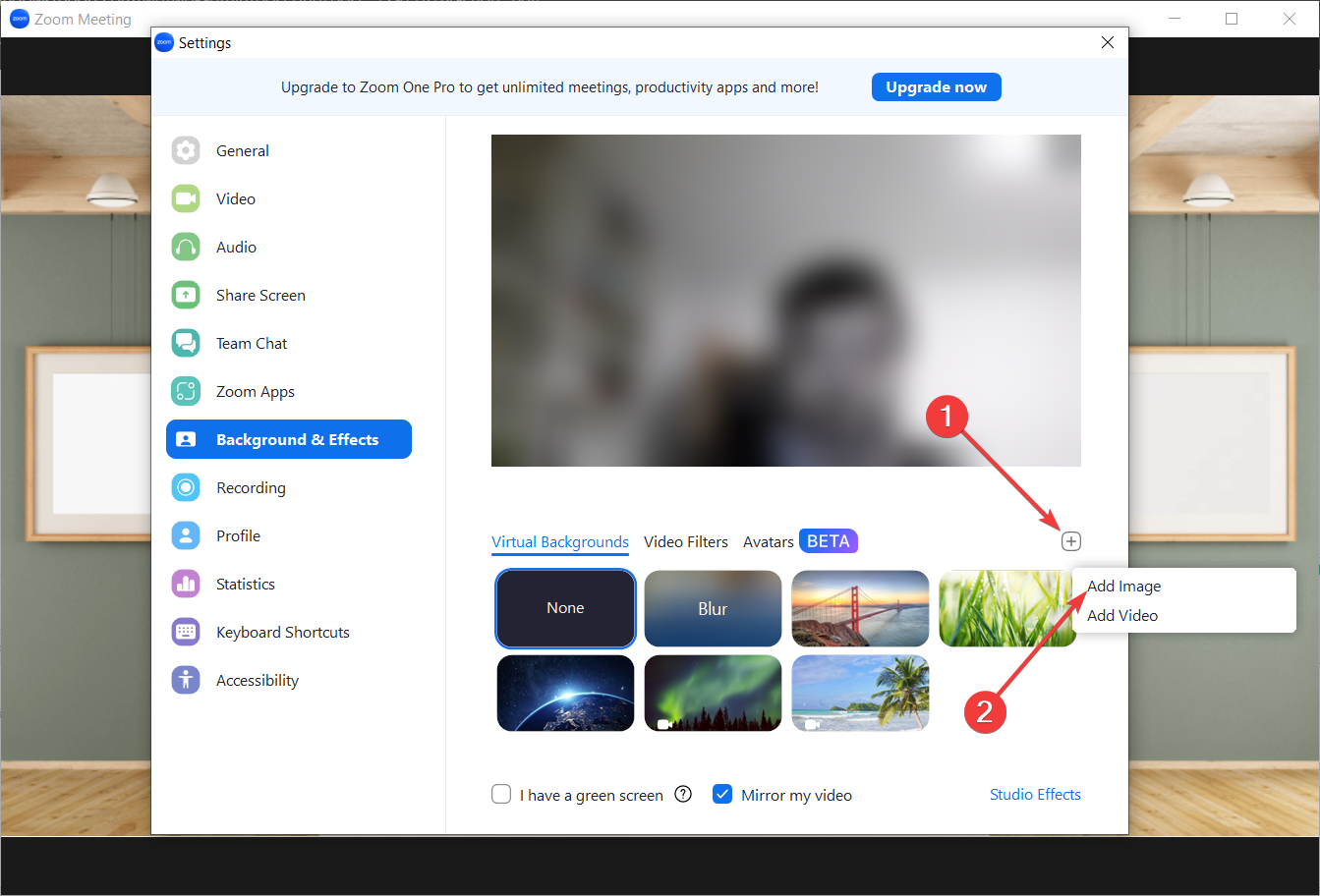Go to Audio settings
1320x896 pixels.
point(289,247)
